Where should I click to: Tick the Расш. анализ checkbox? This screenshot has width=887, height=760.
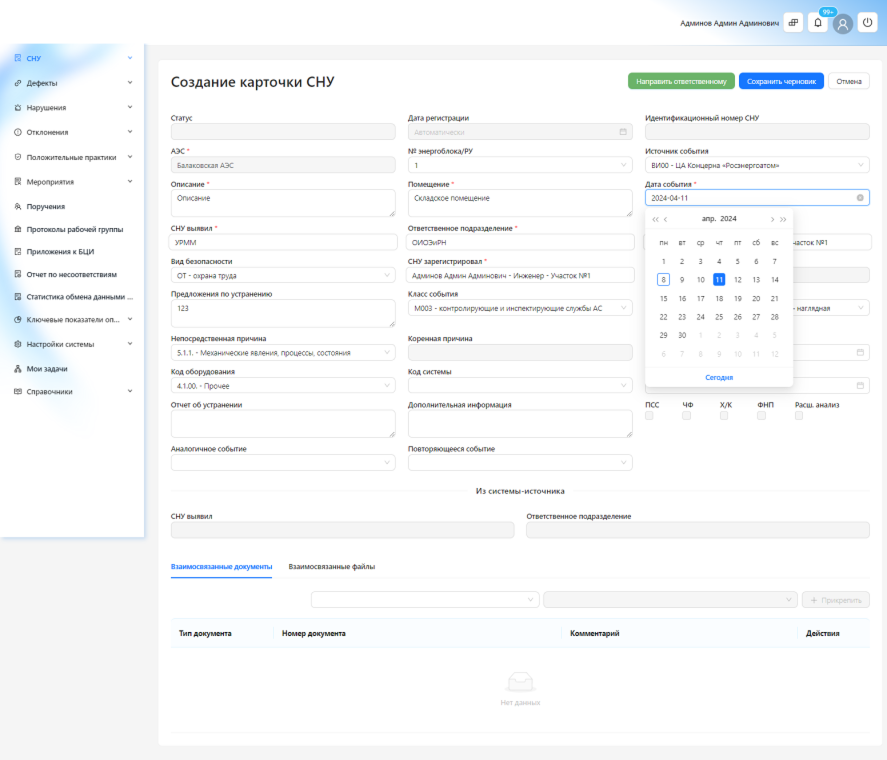(799, 416)
